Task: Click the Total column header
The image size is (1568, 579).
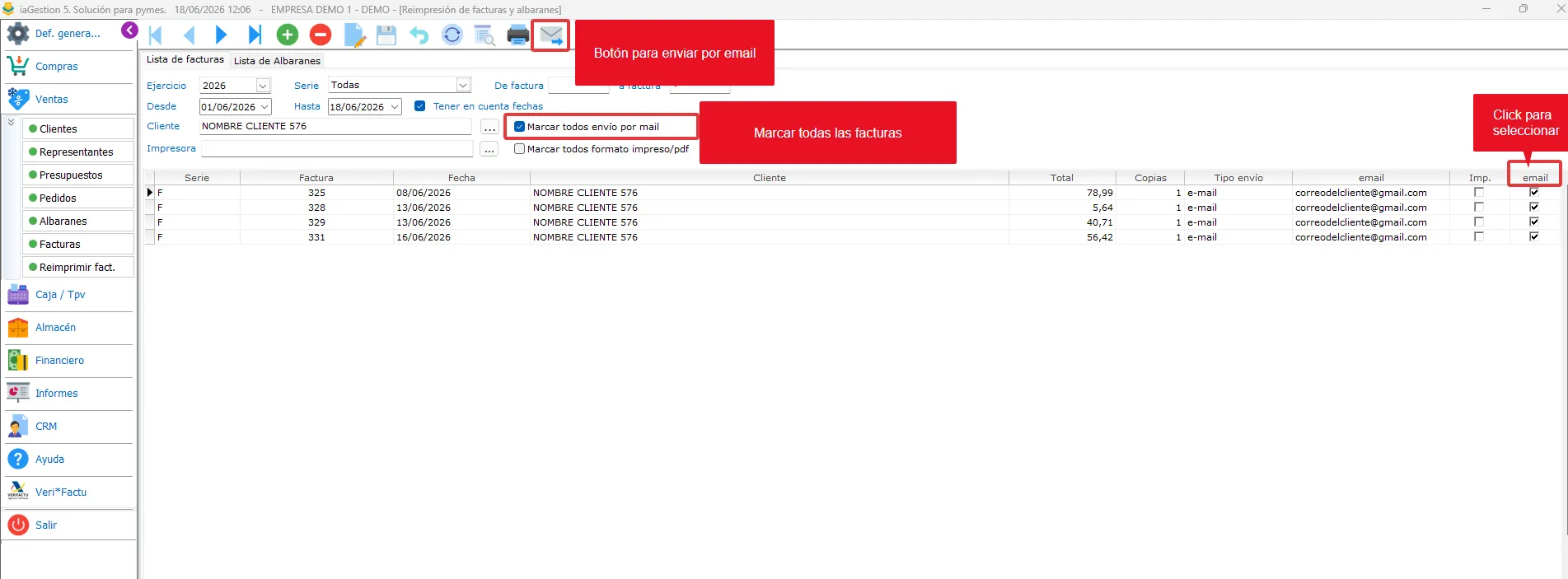Action: point(1062,178)
